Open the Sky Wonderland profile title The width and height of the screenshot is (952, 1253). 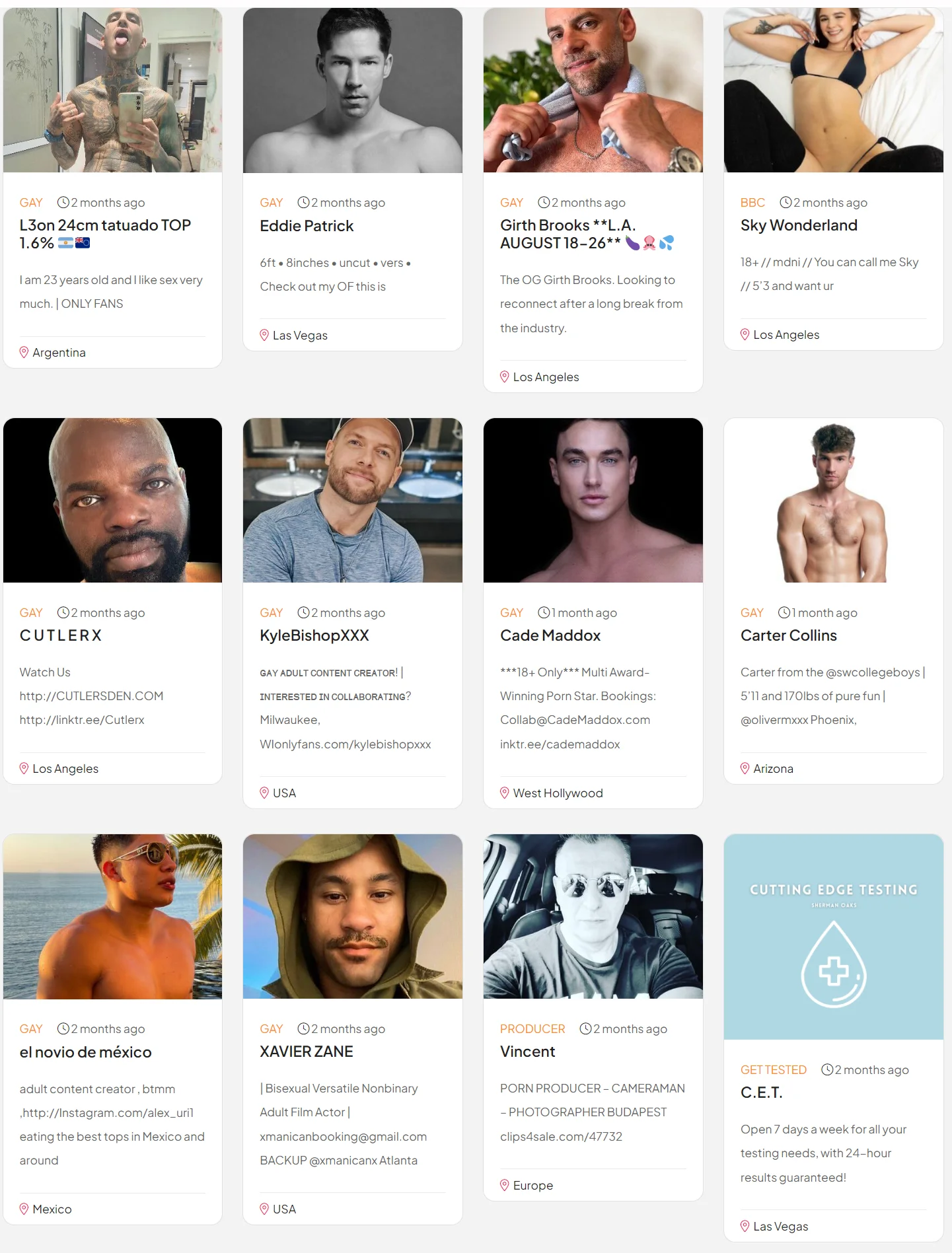799,225
